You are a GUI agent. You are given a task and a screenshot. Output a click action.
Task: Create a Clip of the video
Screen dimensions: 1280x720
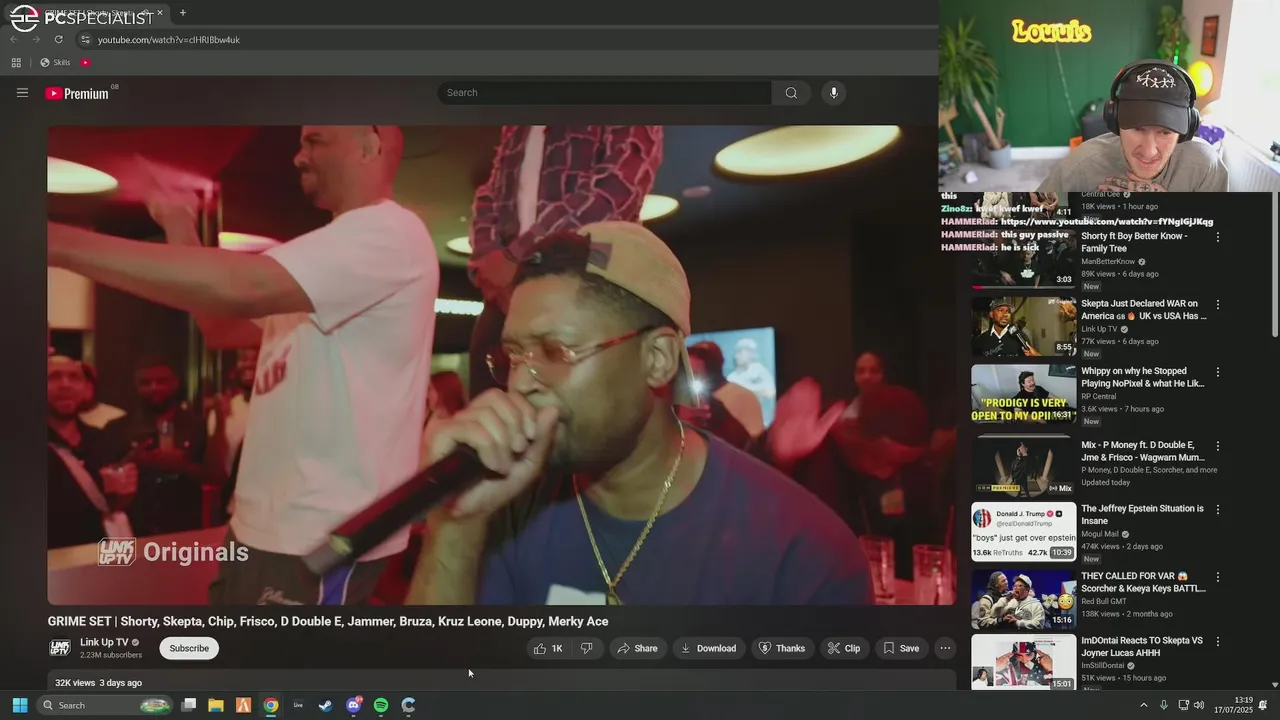843,648
